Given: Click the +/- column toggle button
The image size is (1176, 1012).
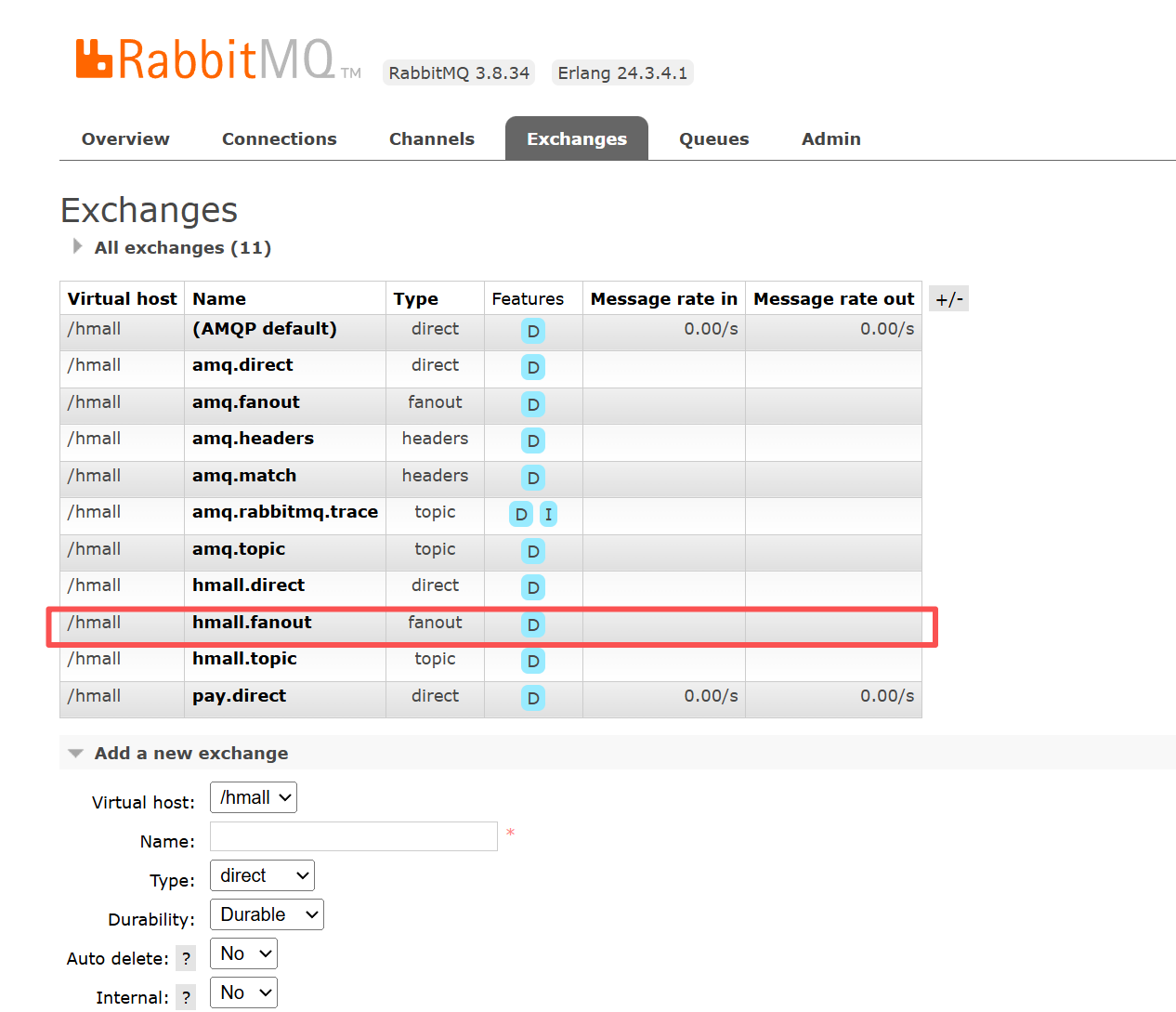Looking at the screenshot, I should 948,299.
